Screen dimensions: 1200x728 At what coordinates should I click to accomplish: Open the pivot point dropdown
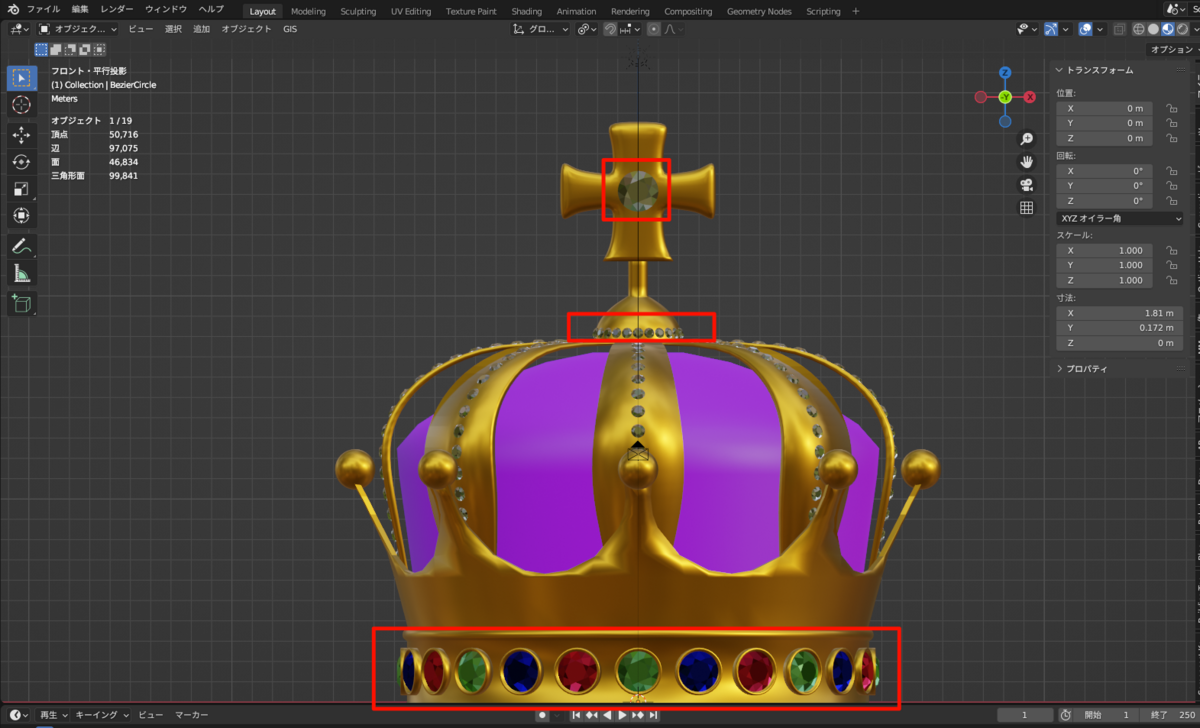click(x=587, y=29)
